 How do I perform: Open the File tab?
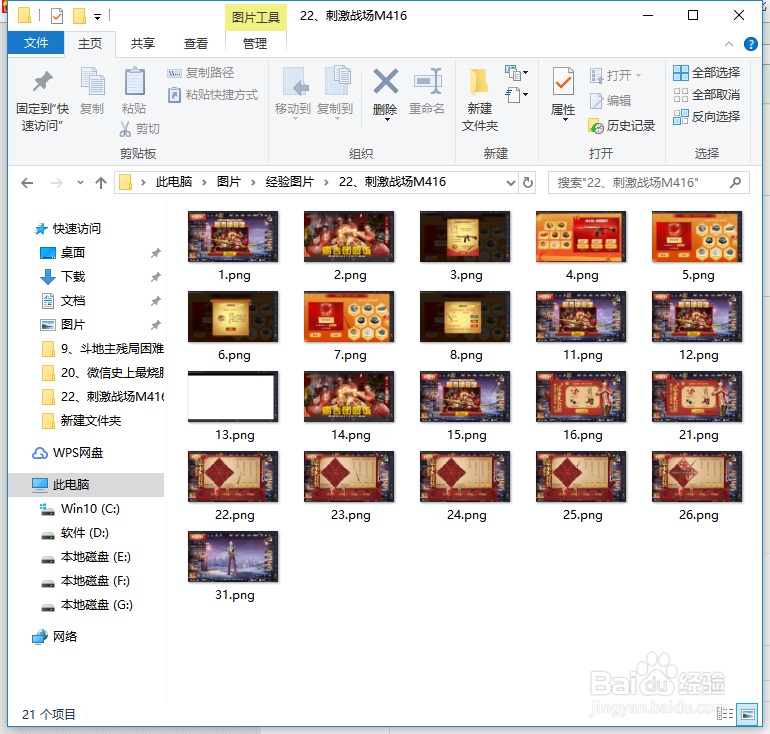[x=35, y=43]
